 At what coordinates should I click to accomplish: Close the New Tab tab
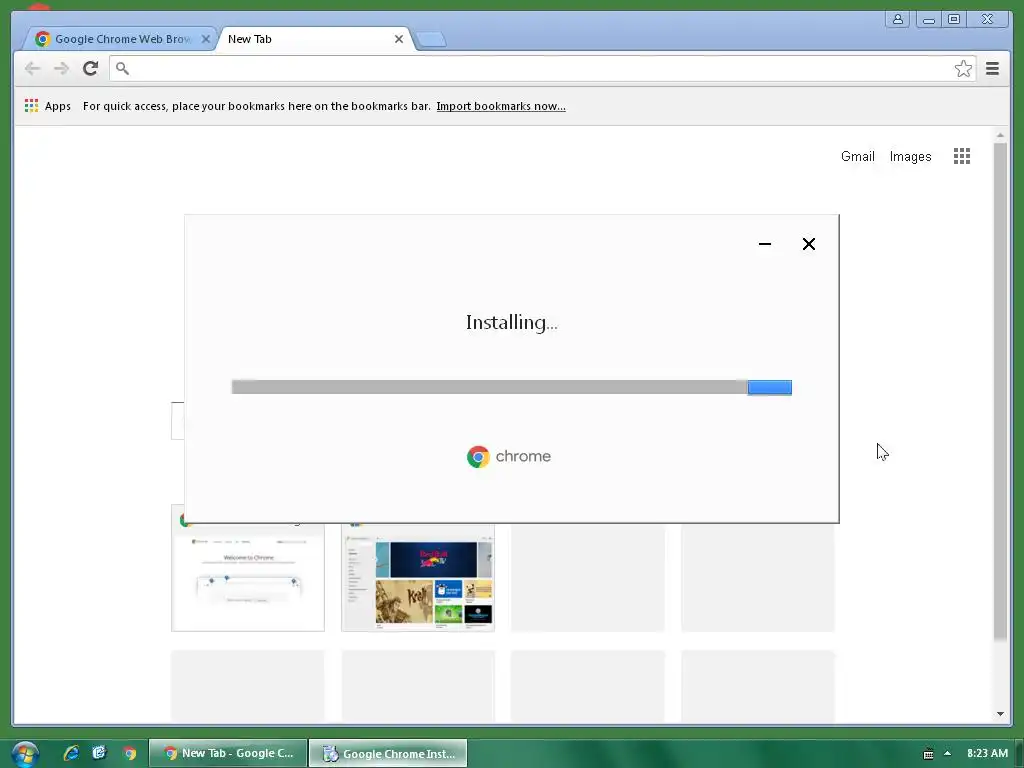398,39
